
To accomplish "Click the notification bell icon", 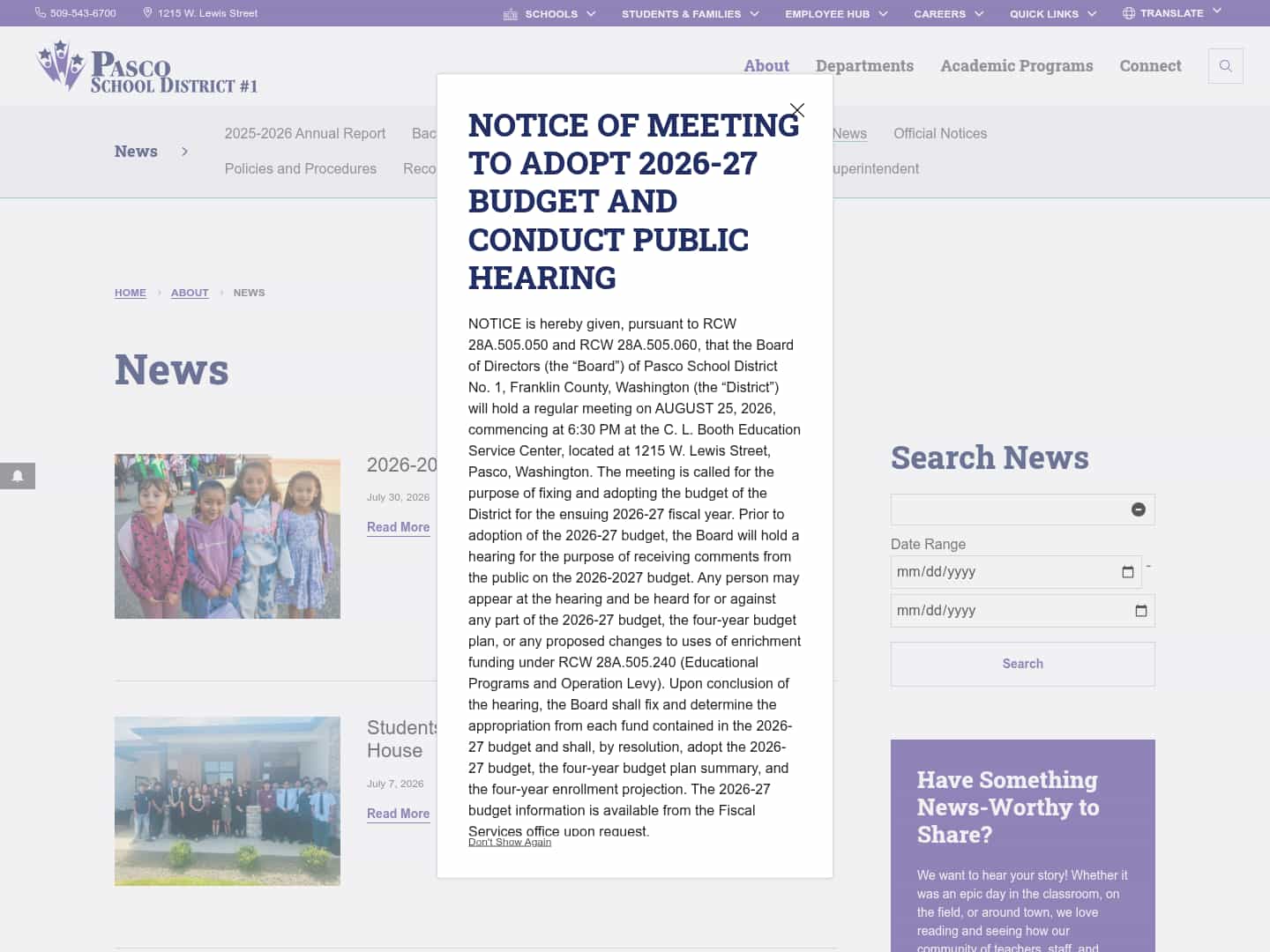I will 18,476.
